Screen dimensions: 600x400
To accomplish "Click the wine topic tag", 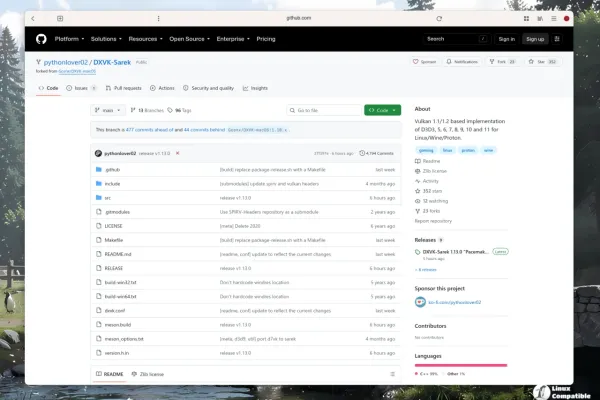I will click(489, 150).
